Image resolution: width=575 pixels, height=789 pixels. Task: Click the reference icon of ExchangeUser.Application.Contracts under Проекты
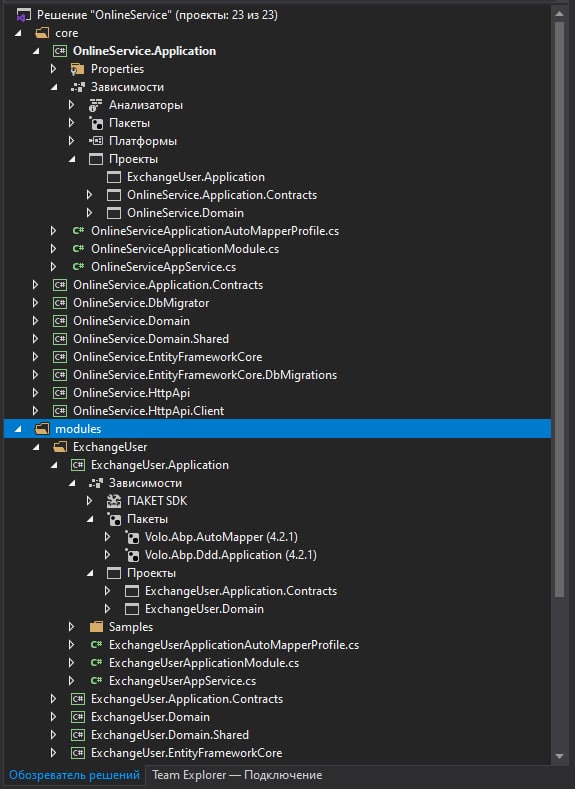click(x=132, y=591)
